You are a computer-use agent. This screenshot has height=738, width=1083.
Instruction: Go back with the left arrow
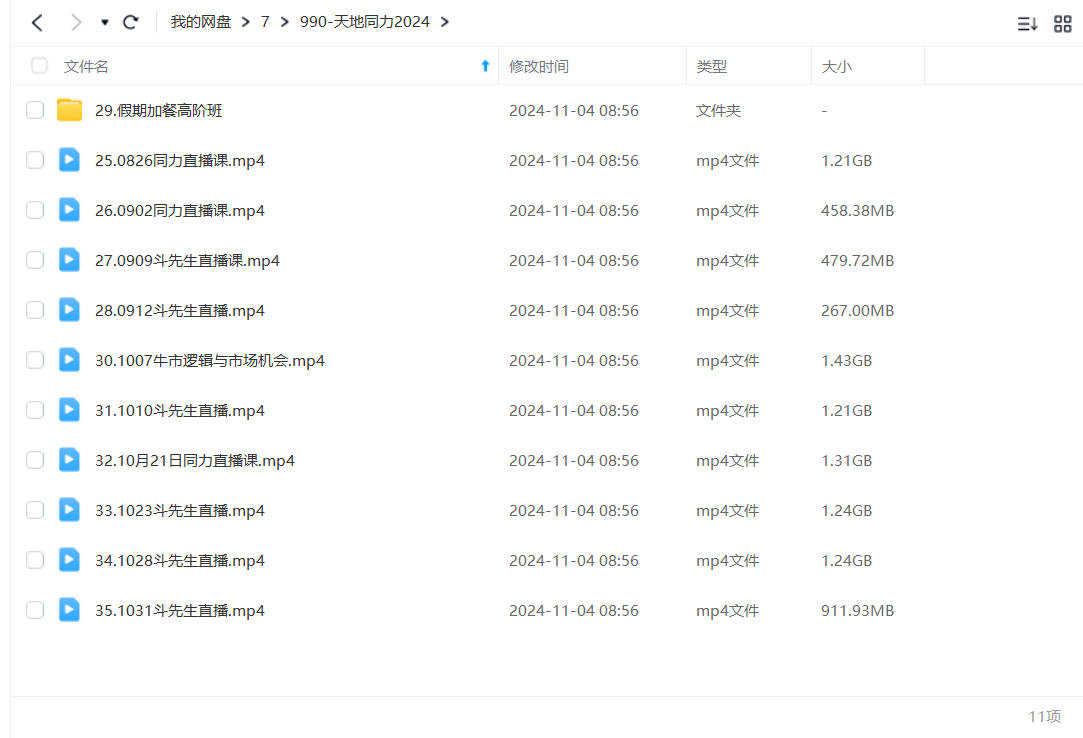point(37,23)
